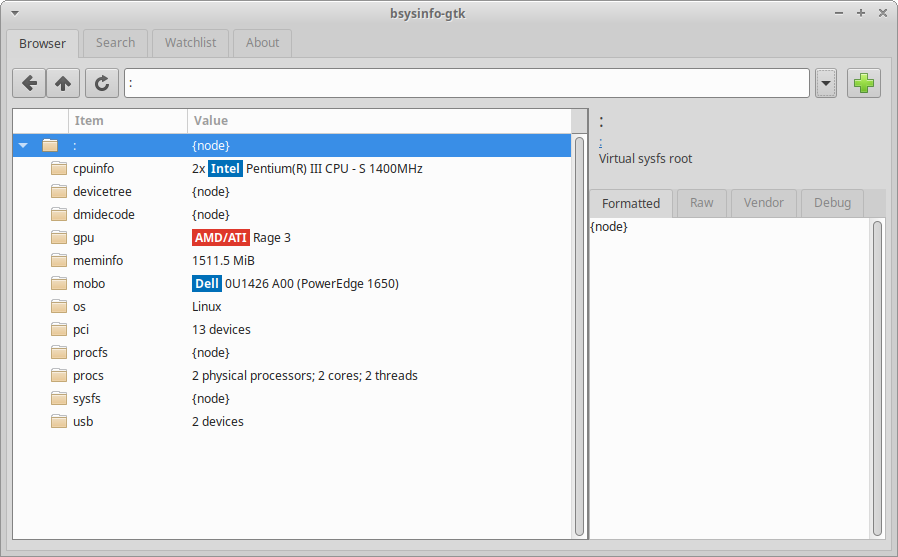
Task: Open the Watchlist tab
Action: click(190, 43)
